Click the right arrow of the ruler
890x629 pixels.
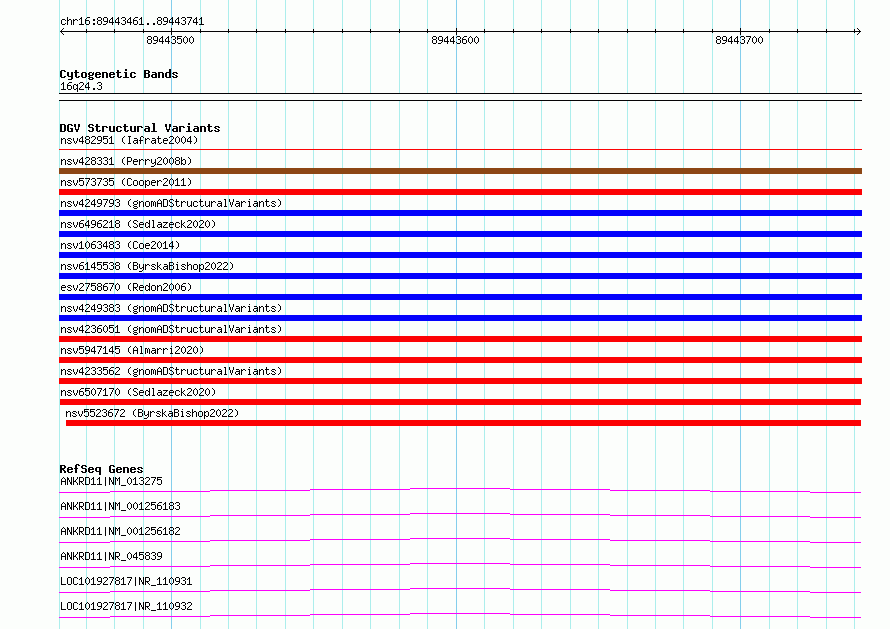point(858,31)
